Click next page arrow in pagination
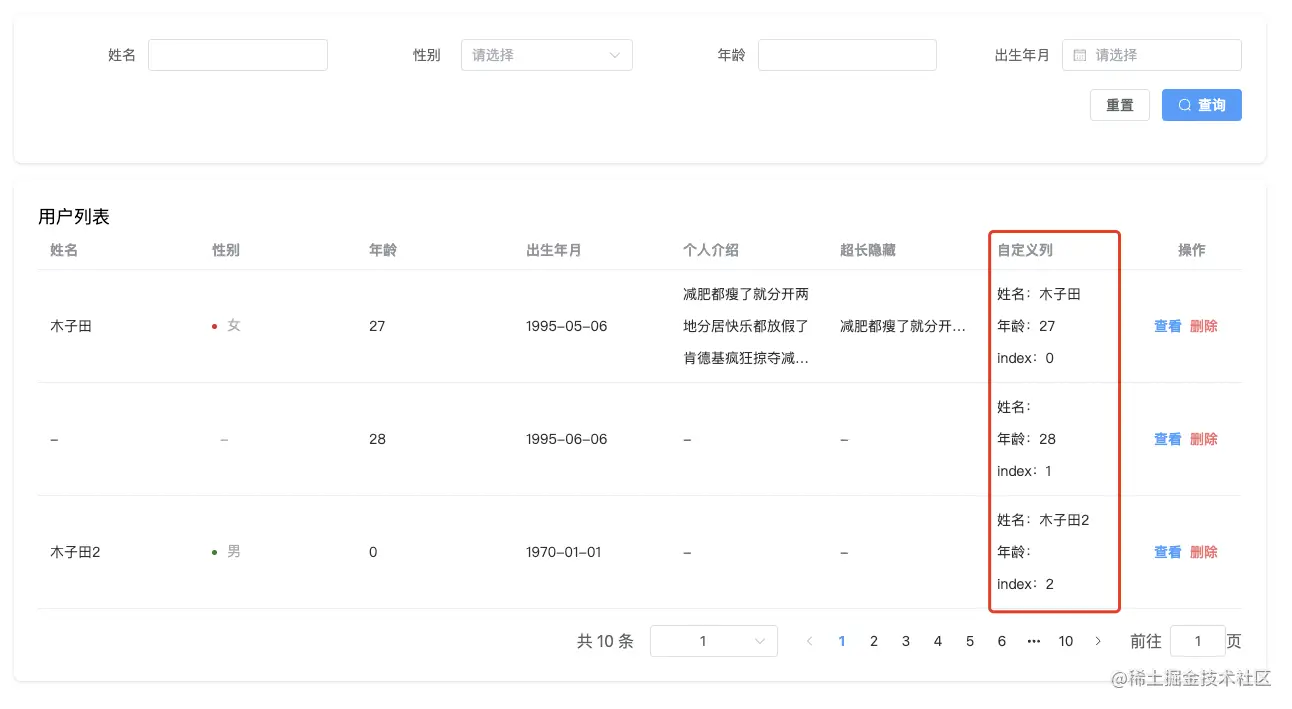Image resolution: width=1292 pixels, height=709 pixels. pyautogui.click(x=1098, y=641)
